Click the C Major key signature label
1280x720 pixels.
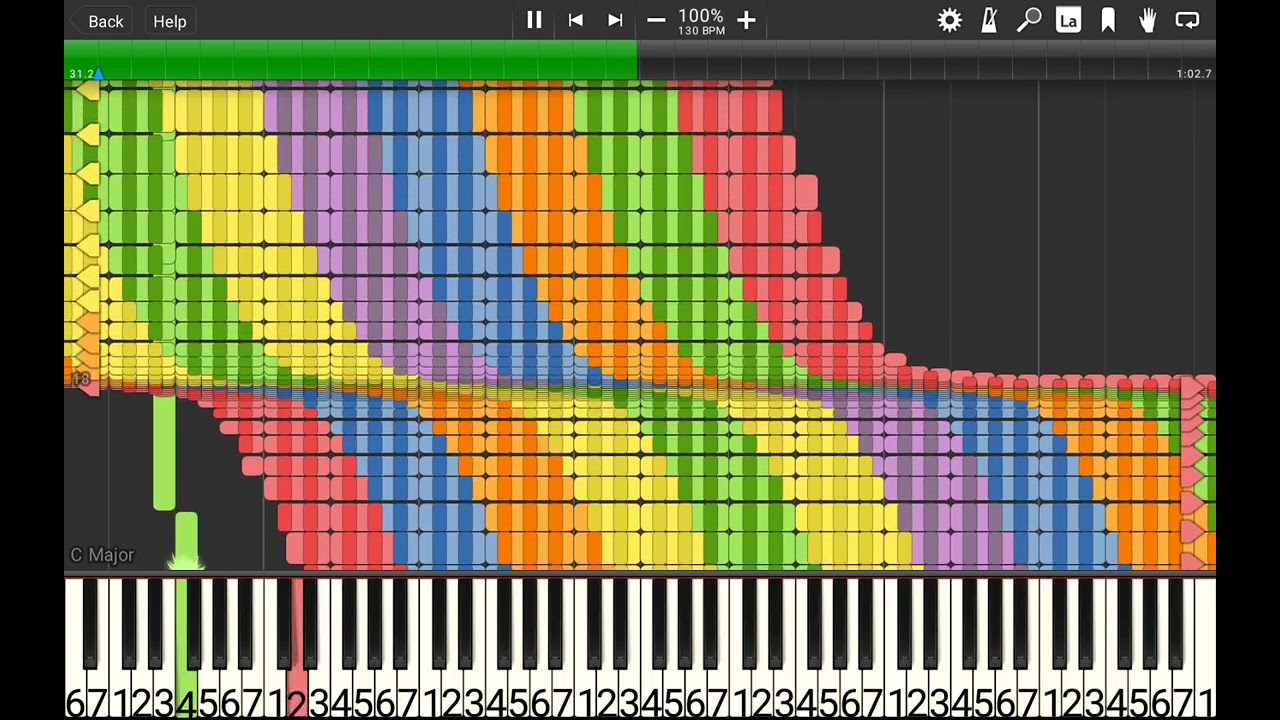coord(102,555)
